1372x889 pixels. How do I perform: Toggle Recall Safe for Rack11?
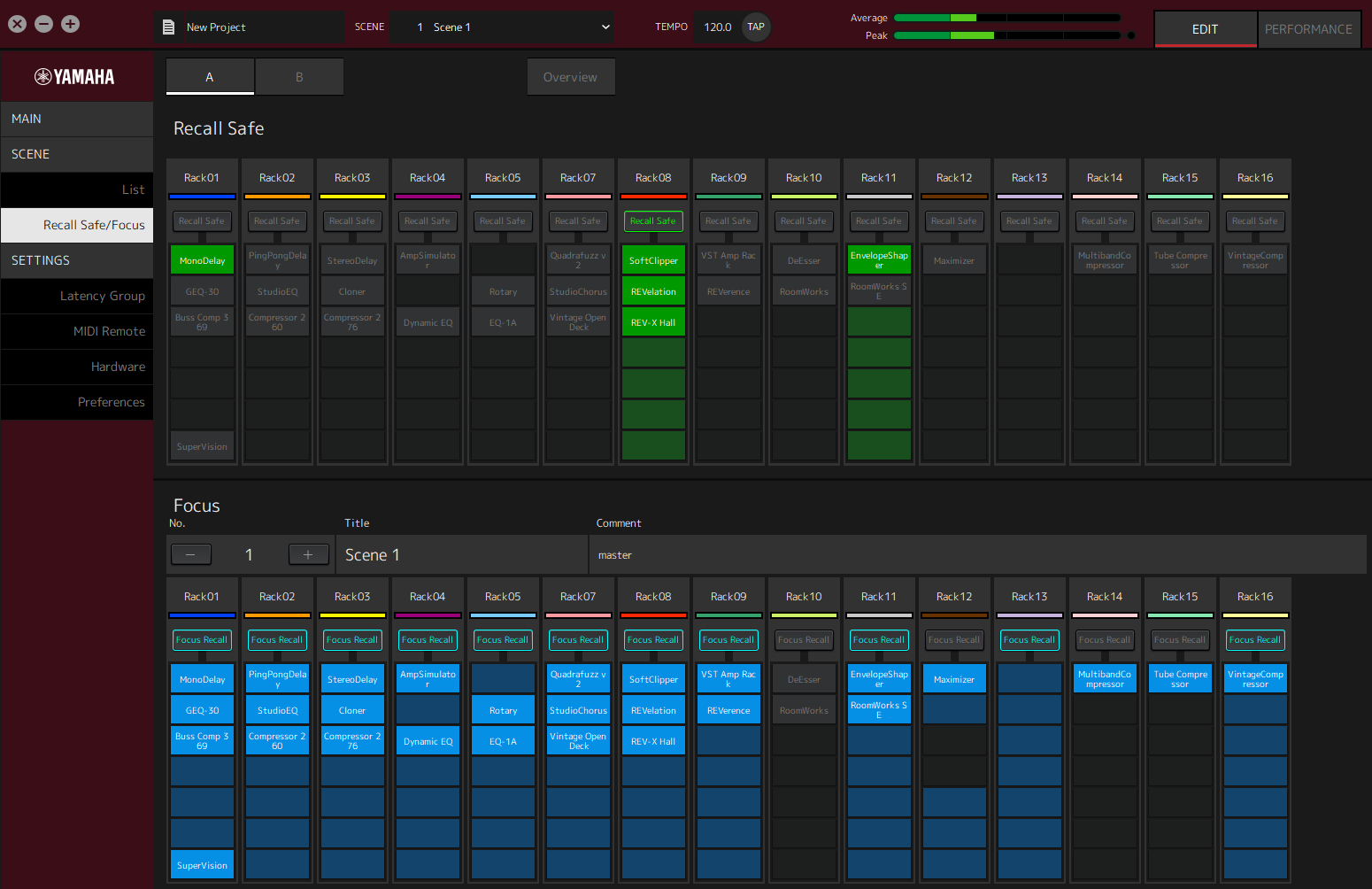pos(879,220)
